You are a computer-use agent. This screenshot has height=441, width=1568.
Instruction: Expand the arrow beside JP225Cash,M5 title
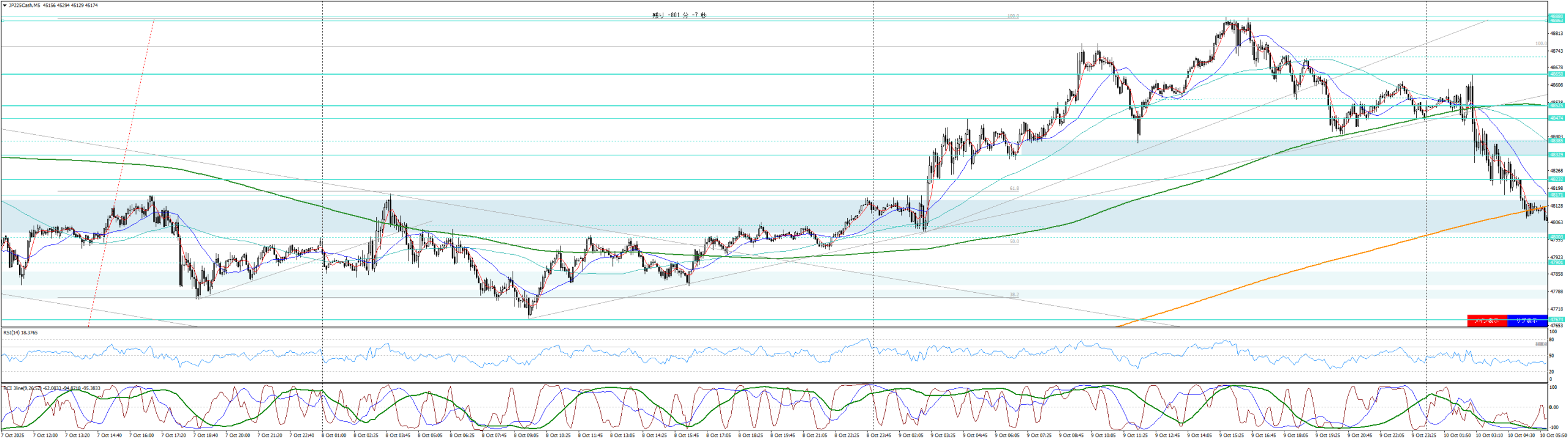(4, 6)
